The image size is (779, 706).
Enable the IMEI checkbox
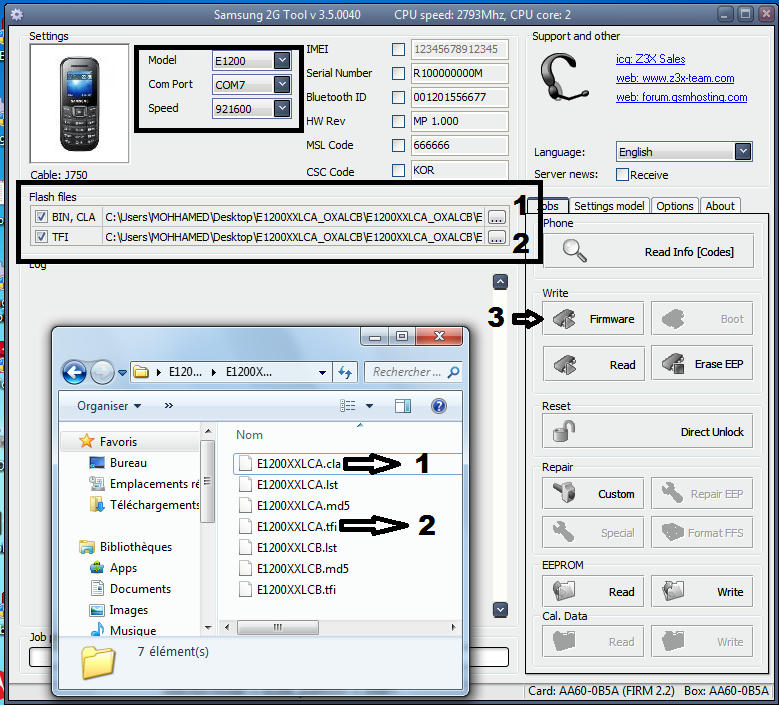pos(398,49)
